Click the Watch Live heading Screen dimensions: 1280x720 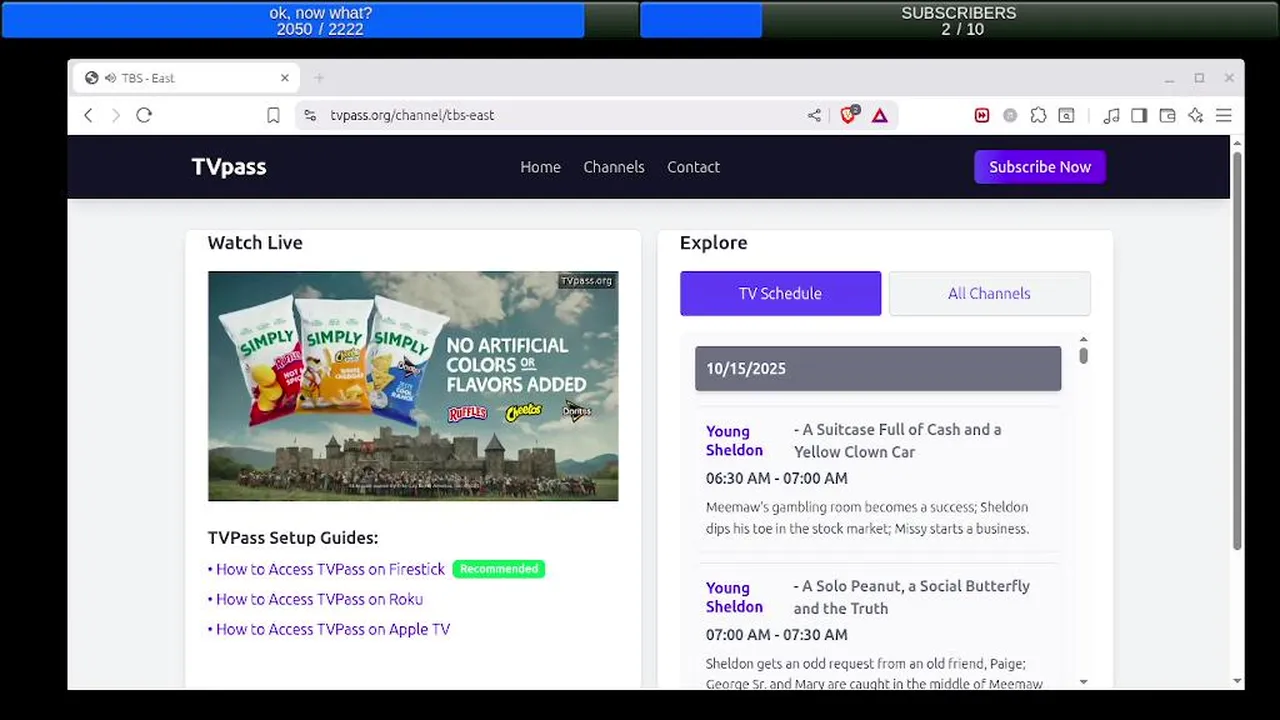pyautogui.click(x=255, y=243)
